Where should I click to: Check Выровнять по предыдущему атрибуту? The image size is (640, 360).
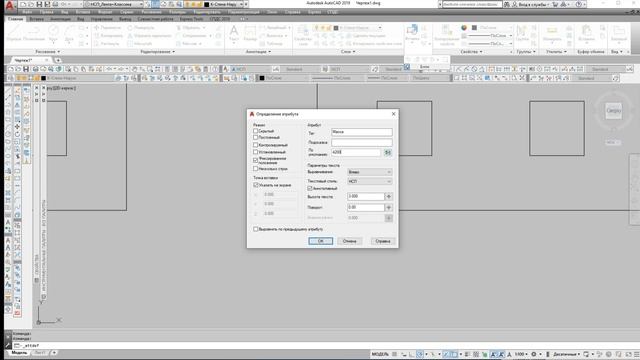click(x=256, y=229)
